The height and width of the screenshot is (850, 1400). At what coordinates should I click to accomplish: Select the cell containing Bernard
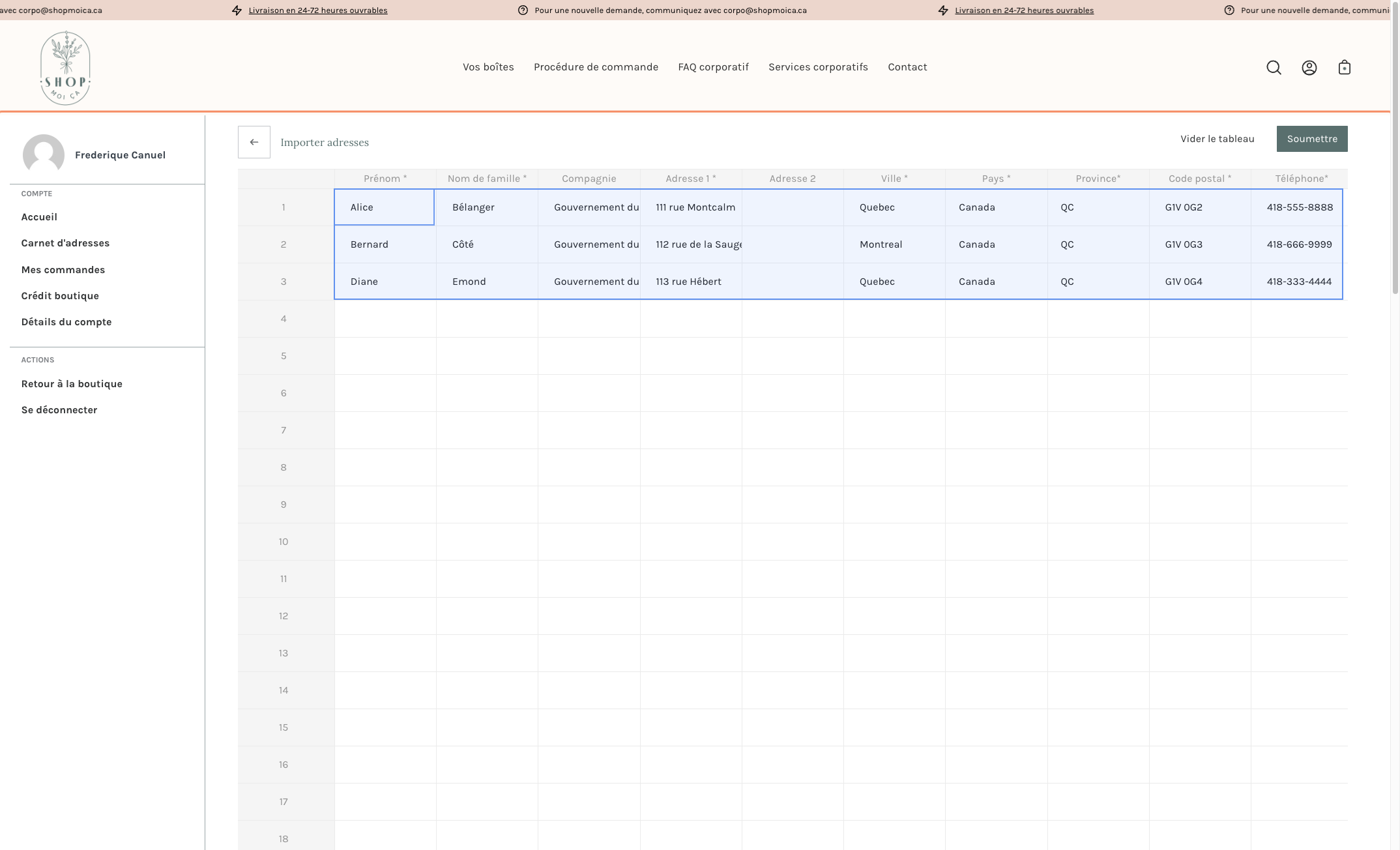tap(385, 244)
